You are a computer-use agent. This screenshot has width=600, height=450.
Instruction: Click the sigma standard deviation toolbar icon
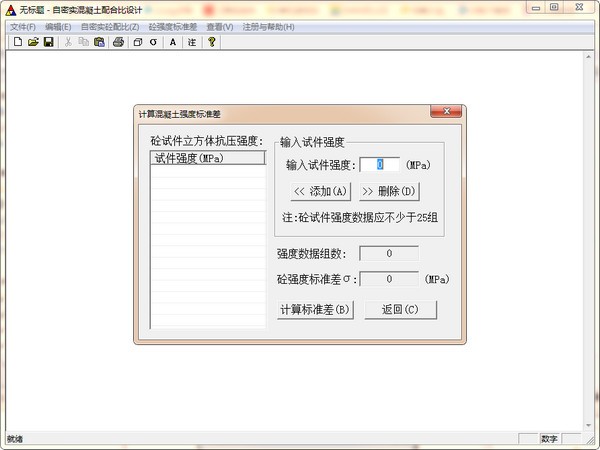click(x=153, y=42)
